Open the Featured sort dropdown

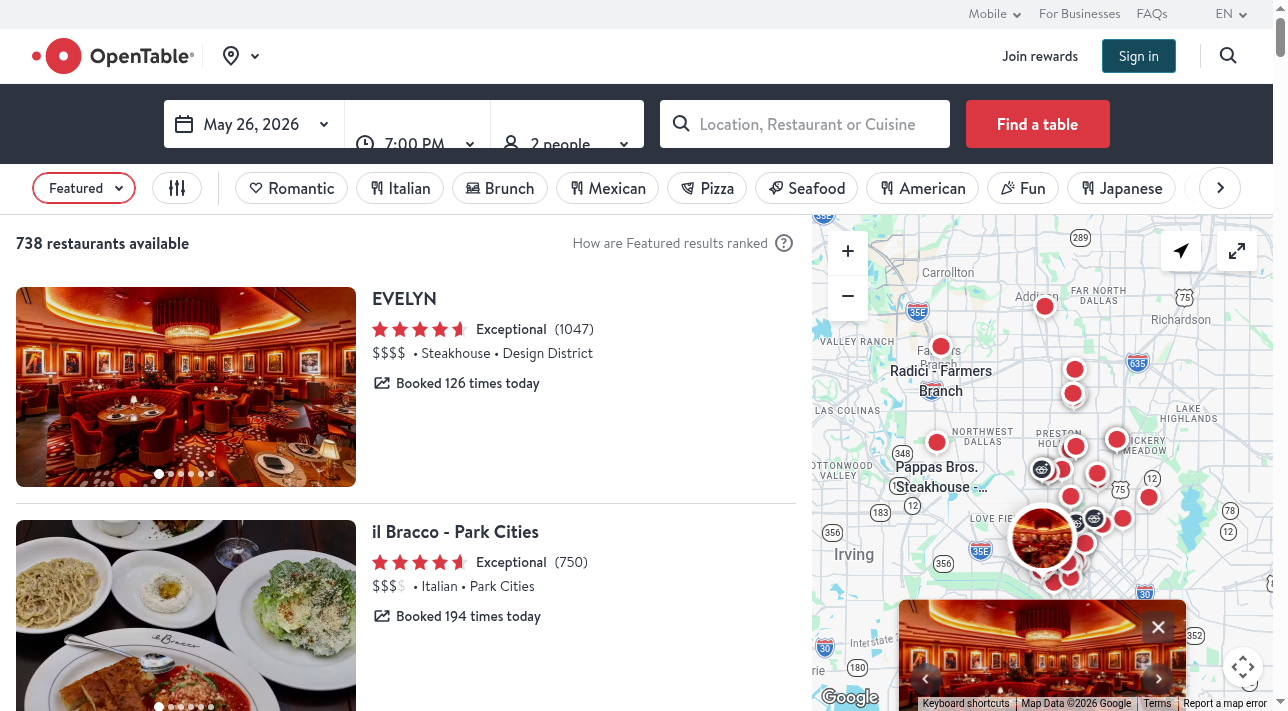tap(84, 188)
